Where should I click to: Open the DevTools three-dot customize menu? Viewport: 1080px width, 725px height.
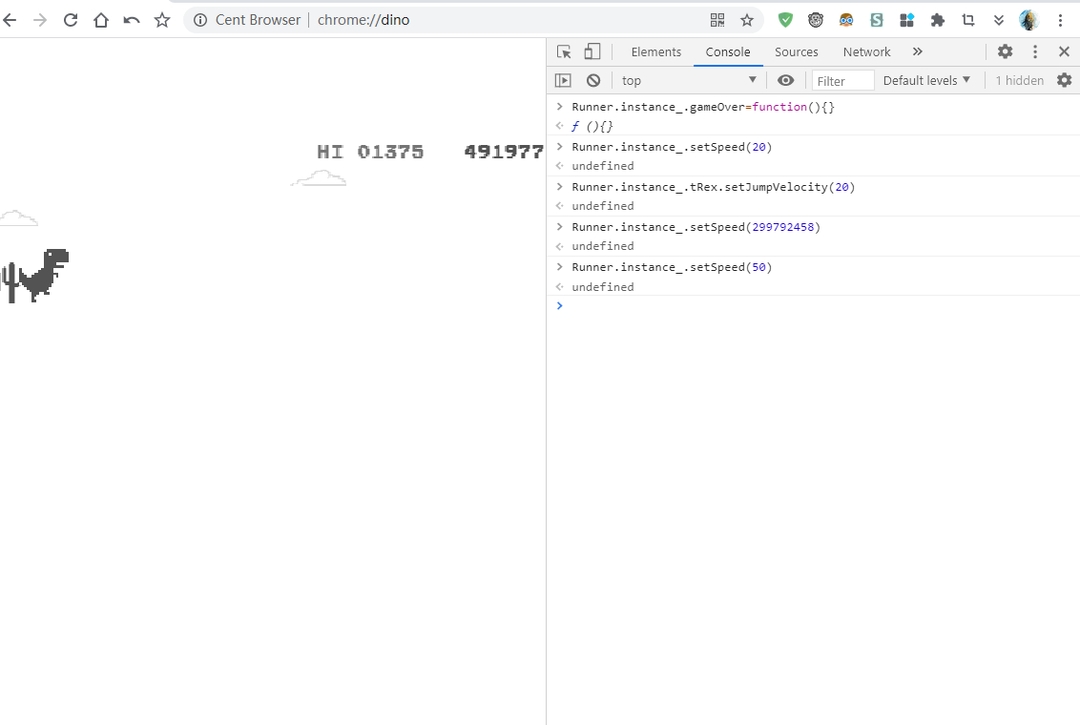click(1035, 52)
